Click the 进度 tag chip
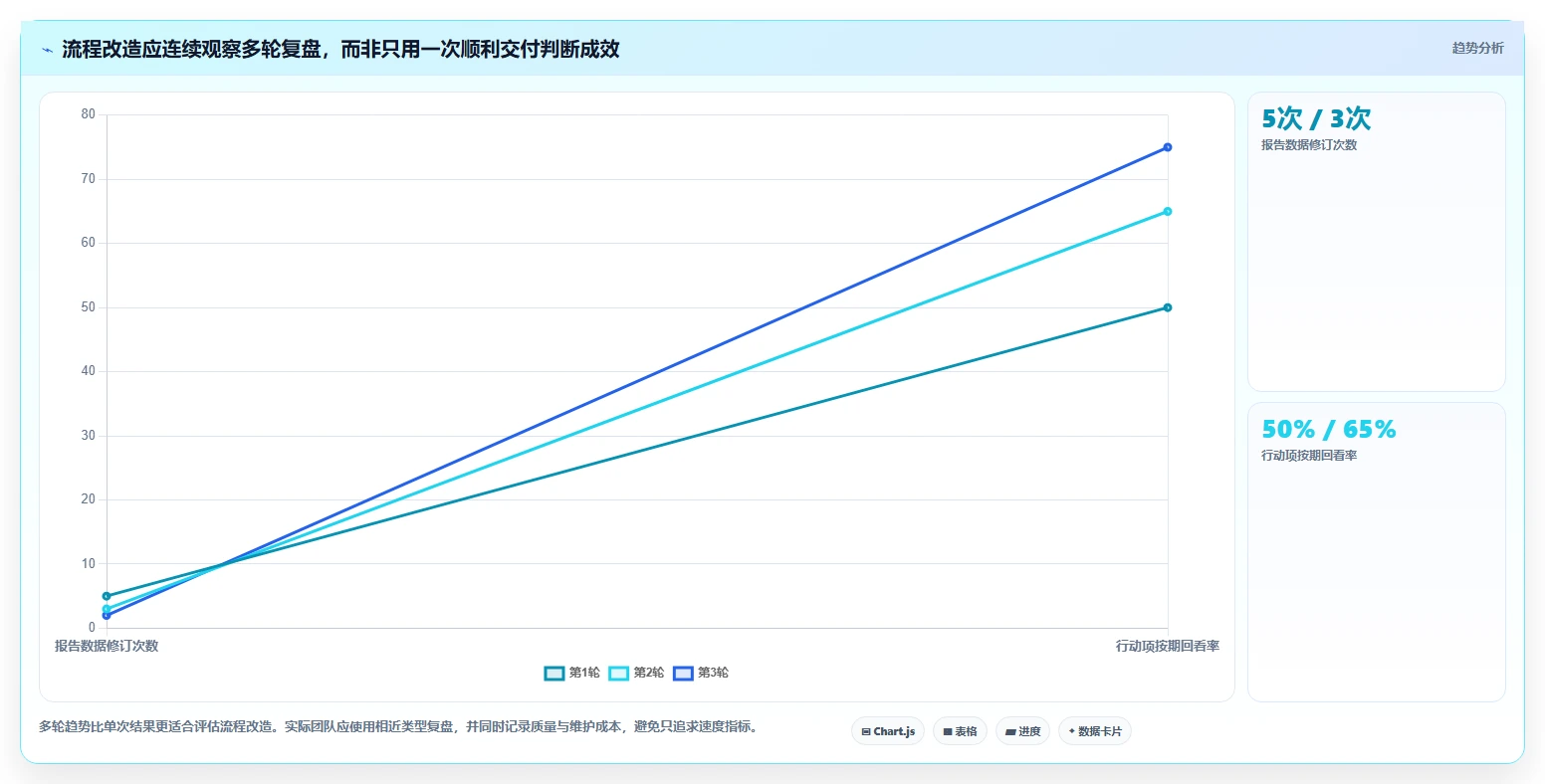Viewport: 1545px width, 784px height. pos(1022,731)
